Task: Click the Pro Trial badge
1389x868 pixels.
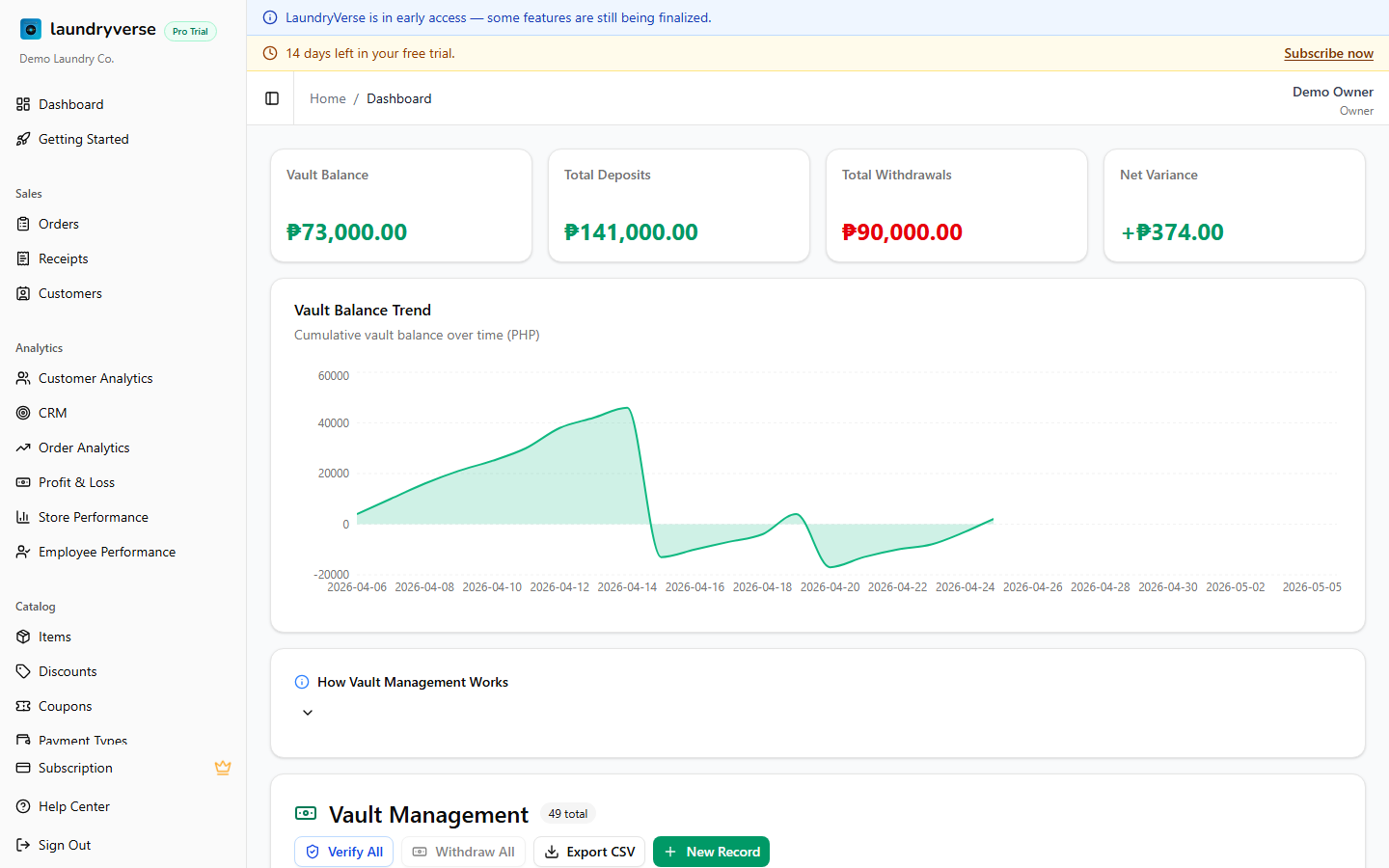Action: pyautogui.click(x=190, y=31)
